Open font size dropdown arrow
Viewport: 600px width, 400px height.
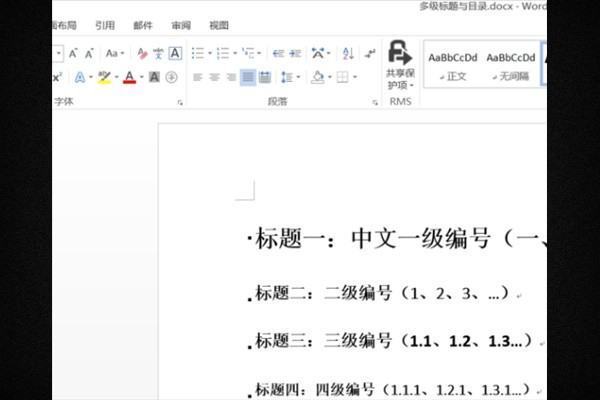pos(59,54)
